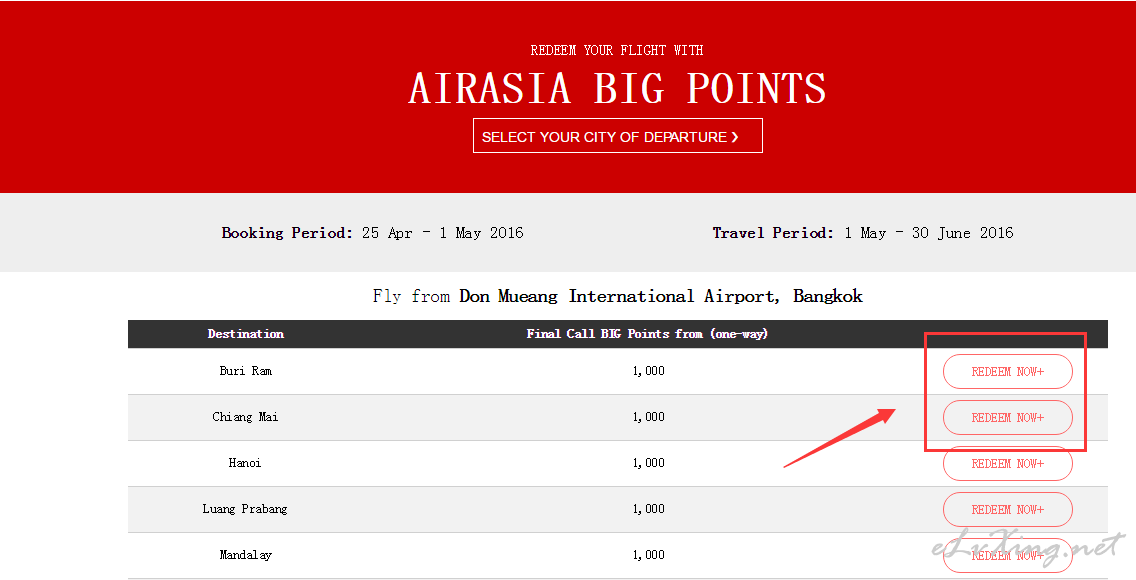Select the Luang Prabang destination cell
This screenshot has height=580, width=1136.
[x=245, y=509]
